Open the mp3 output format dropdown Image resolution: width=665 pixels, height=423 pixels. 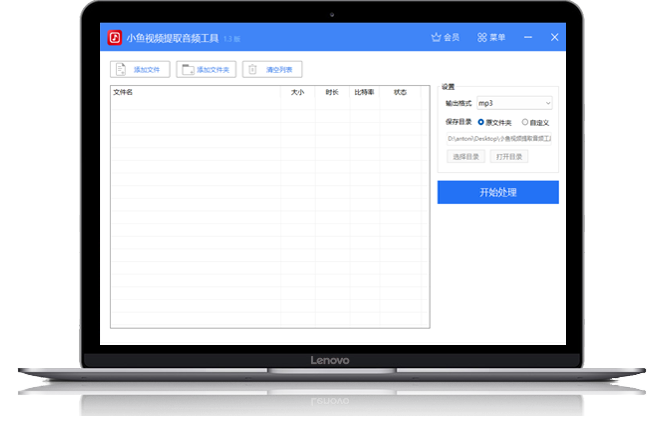[514, 103]
